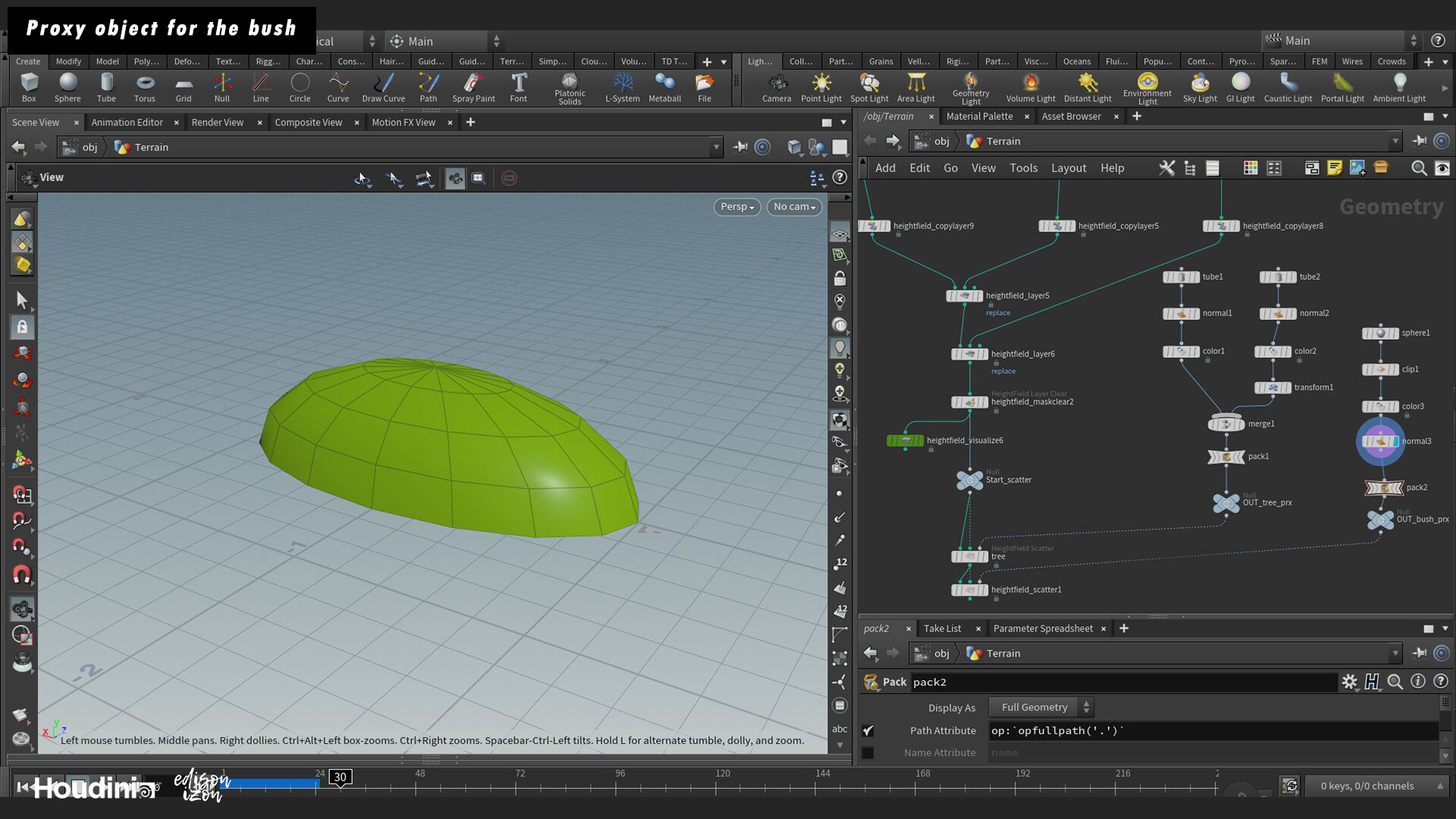The width and height of the screenshot is (1456, 819).
Task: Add an Environment Light from the shelf
Action: click(x=1147, y=86)
